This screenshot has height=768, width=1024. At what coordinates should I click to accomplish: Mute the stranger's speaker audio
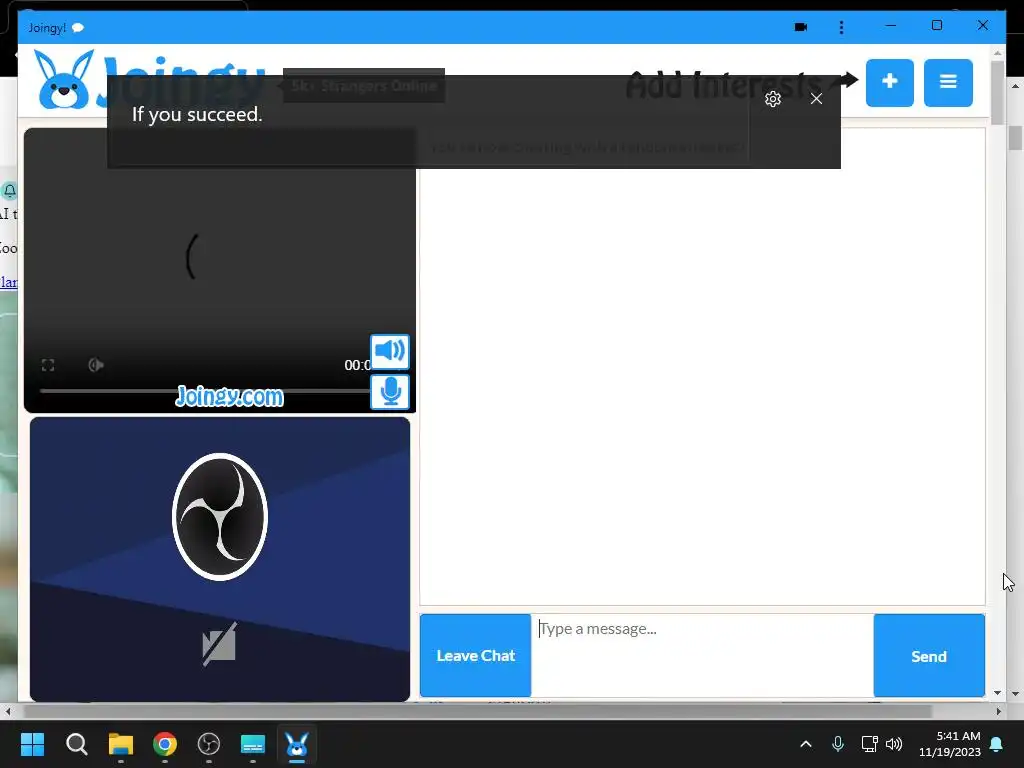(x=389, y=351)
